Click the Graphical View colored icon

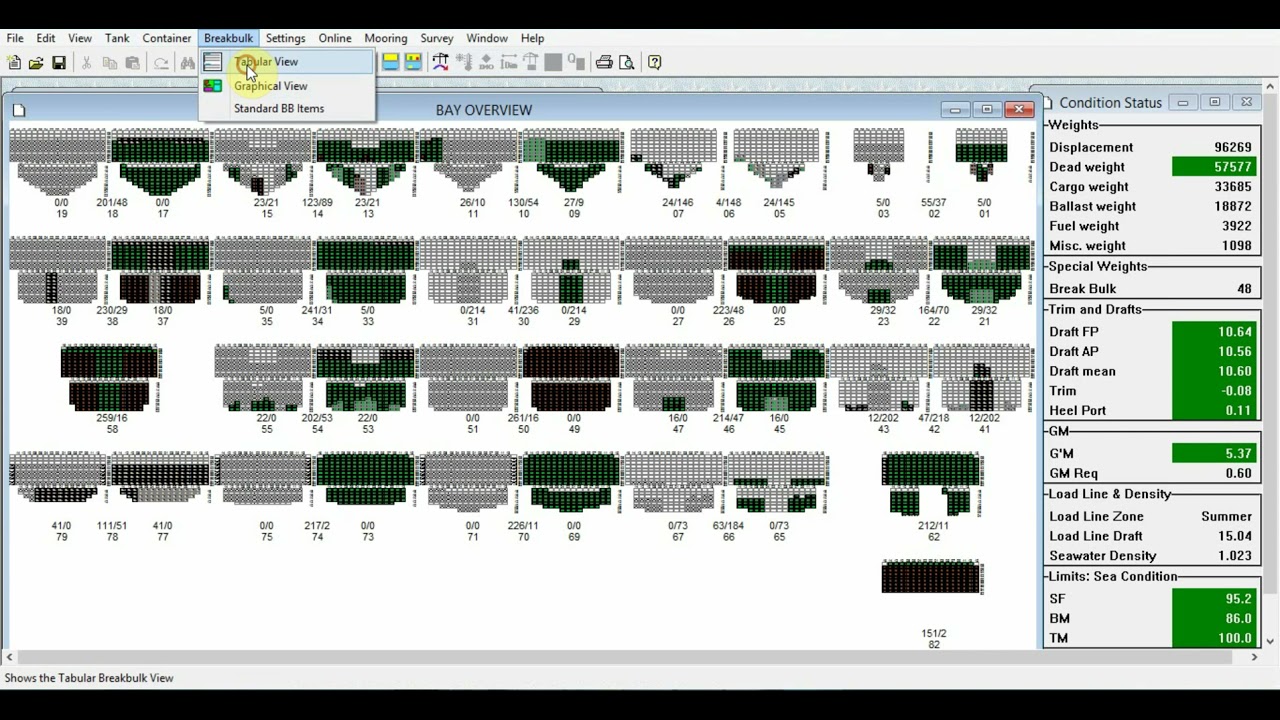[x=212, y=86]
